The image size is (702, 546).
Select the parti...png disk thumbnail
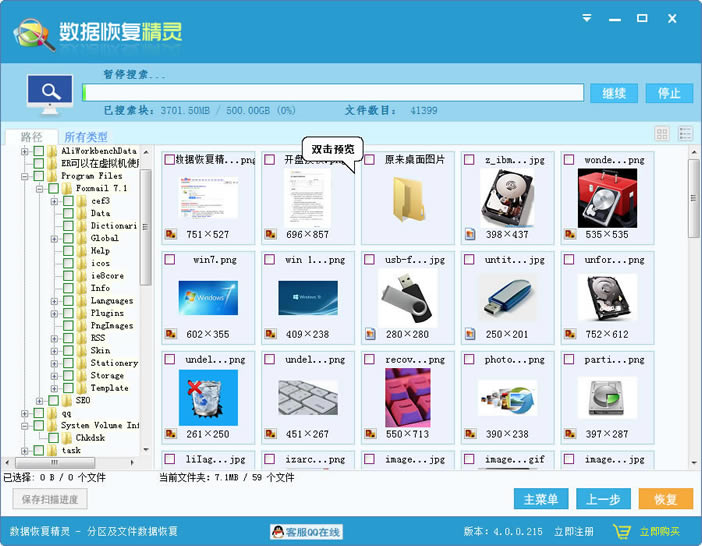pyautogui.click(x=607, y=397)
